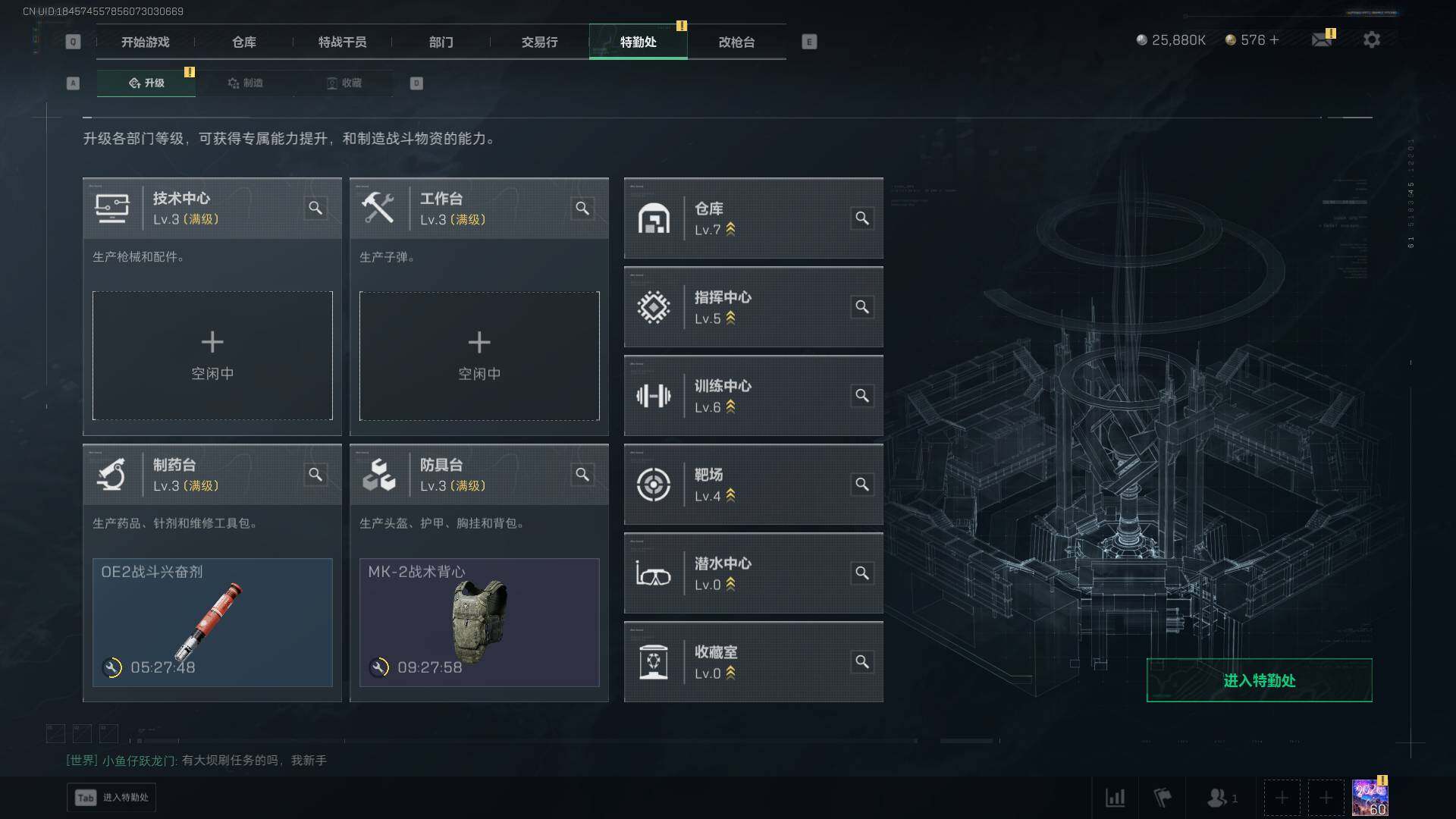This screenshot has width=1456, height=819.
Task: Click the flag icon in bottom bar
Action: (1162, 798)
